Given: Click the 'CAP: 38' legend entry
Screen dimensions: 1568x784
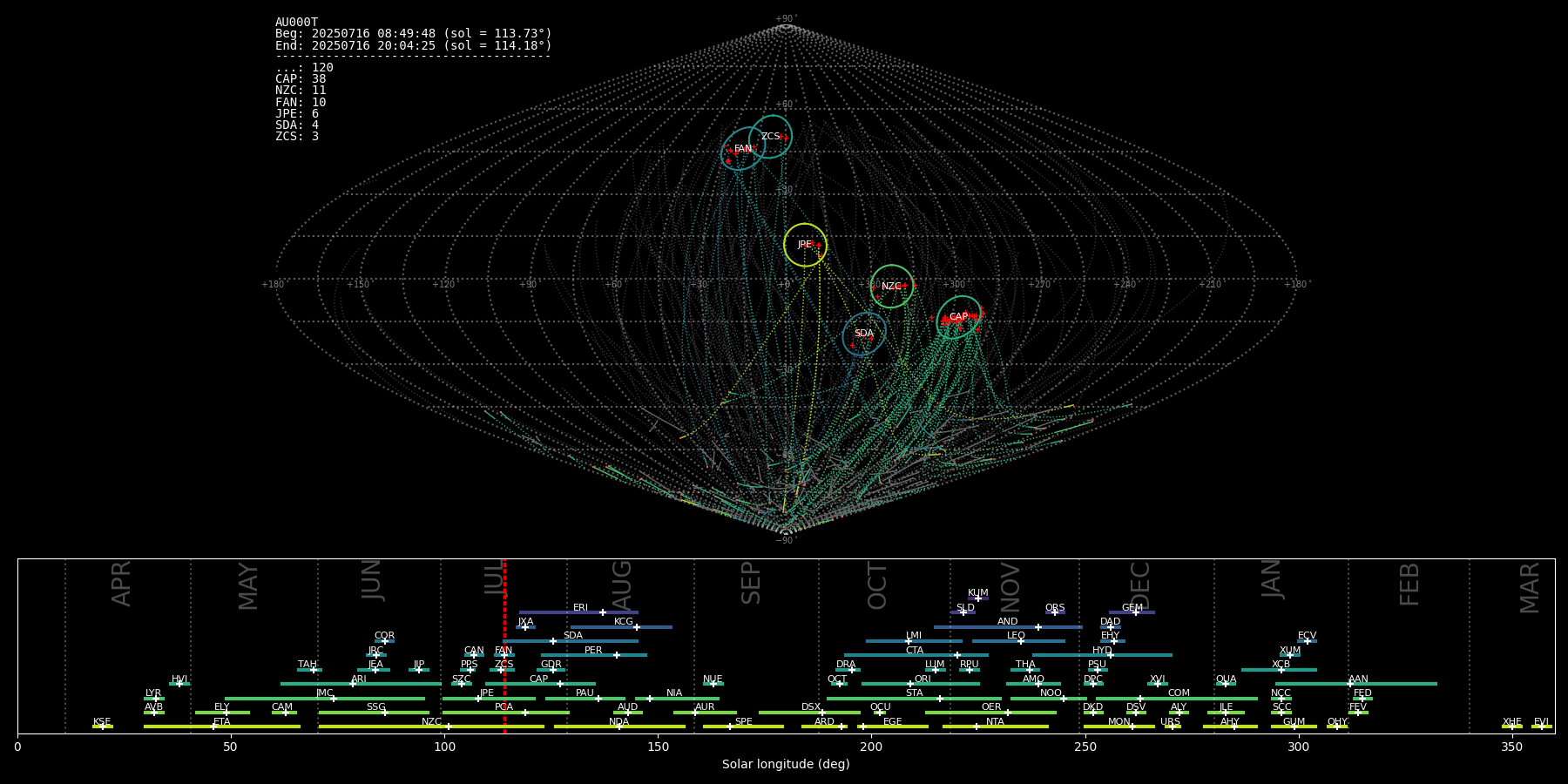Looking at the screenshot, I should tap(301, 79).
